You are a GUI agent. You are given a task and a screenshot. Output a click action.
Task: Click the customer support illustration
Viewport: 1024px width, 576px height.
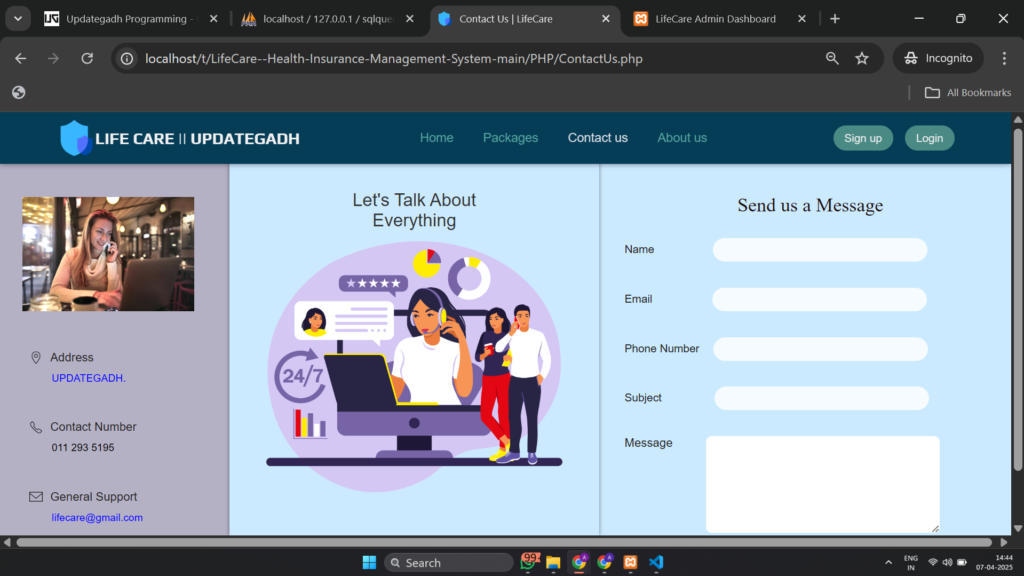pyautogui.click(x=414, y=366)
